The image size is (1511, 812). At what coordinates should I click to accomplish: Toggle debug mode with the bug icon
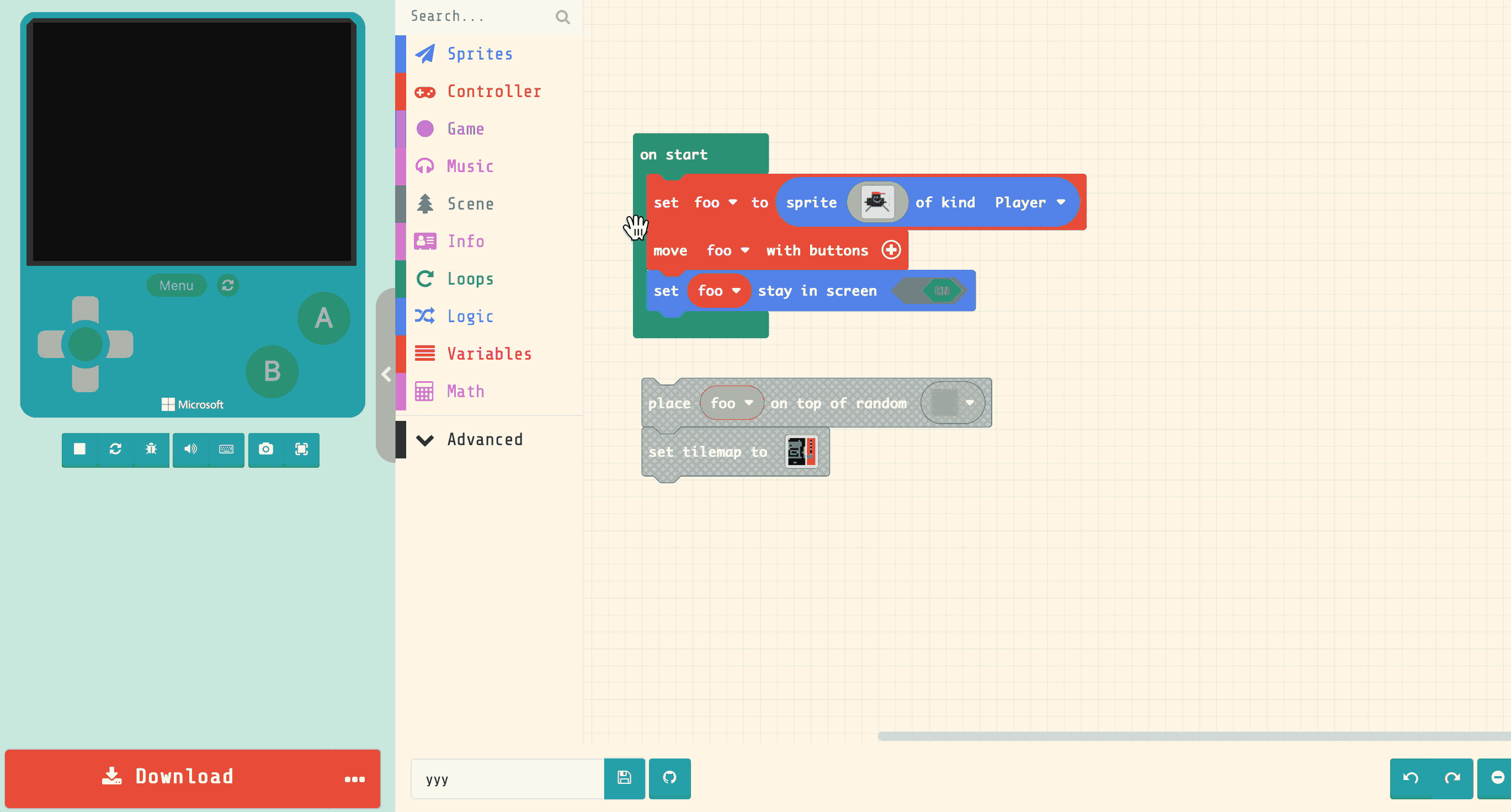pyautogui.click(x=151, y=449)
